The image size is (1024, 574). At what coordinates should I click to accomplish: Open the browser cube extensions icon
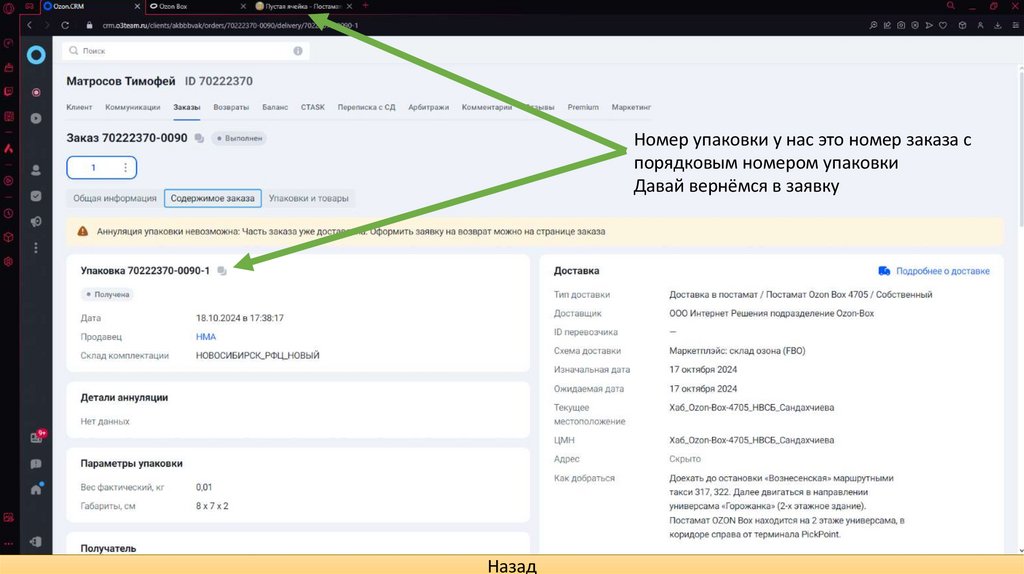pyautogui.click(x=962, y=25)
